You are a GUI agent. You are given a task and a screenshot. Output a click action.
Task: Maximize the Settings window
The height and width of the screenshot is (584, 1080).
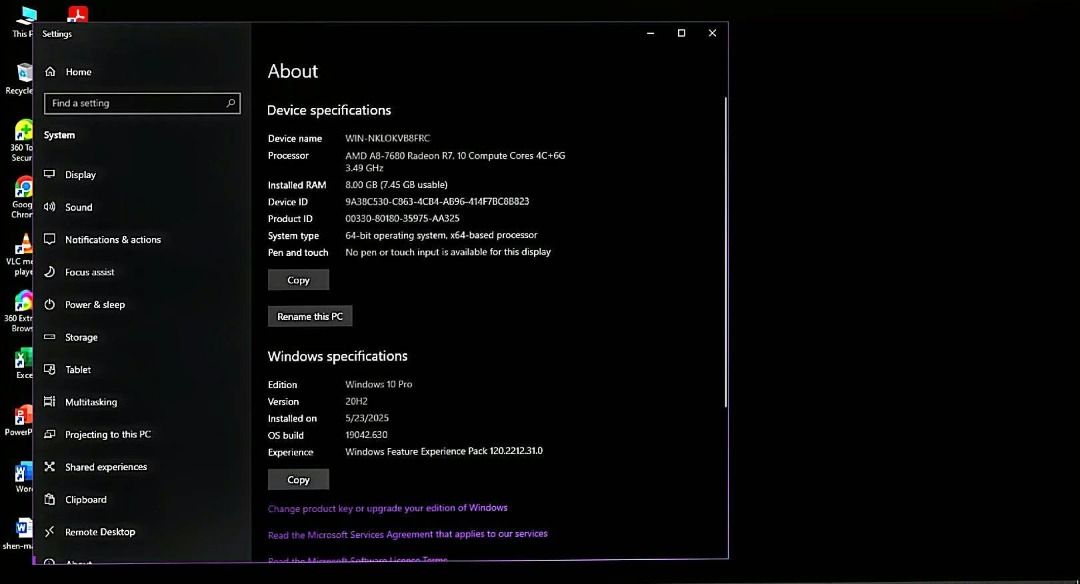(681, 33)
